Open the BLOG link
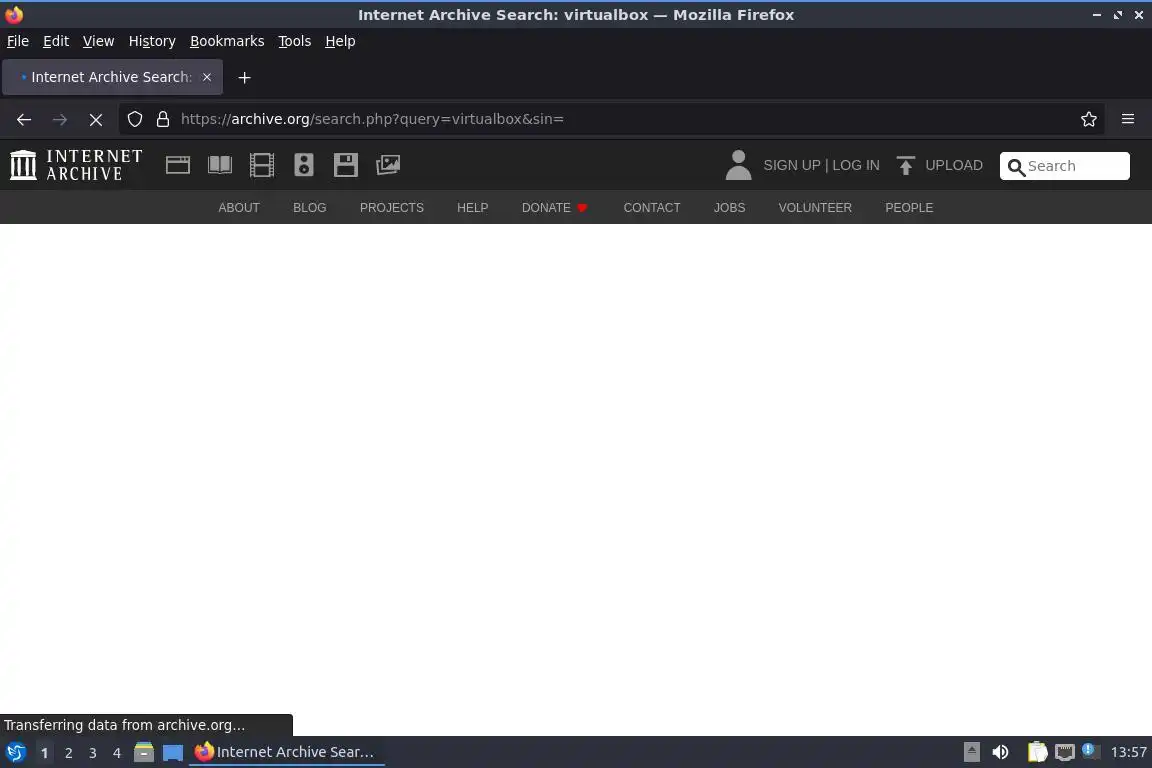Image resolution: width=1152 pixels, height=768 pixels. (x=309, y=208)
